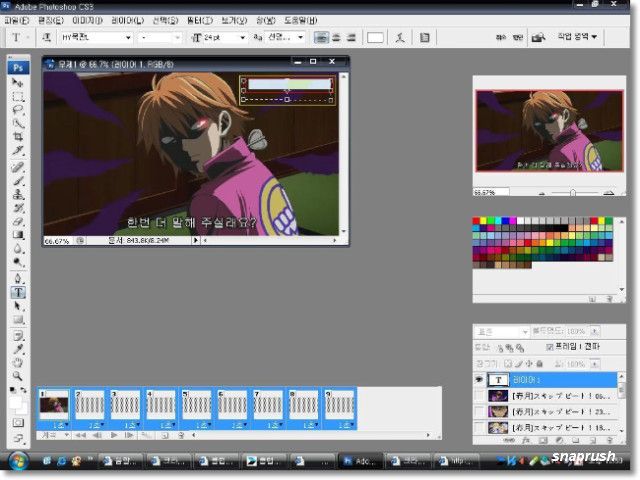This screenshot has height=480, width=640.
Task: Adjust the Navigator zoom slider
Action: 573,192
